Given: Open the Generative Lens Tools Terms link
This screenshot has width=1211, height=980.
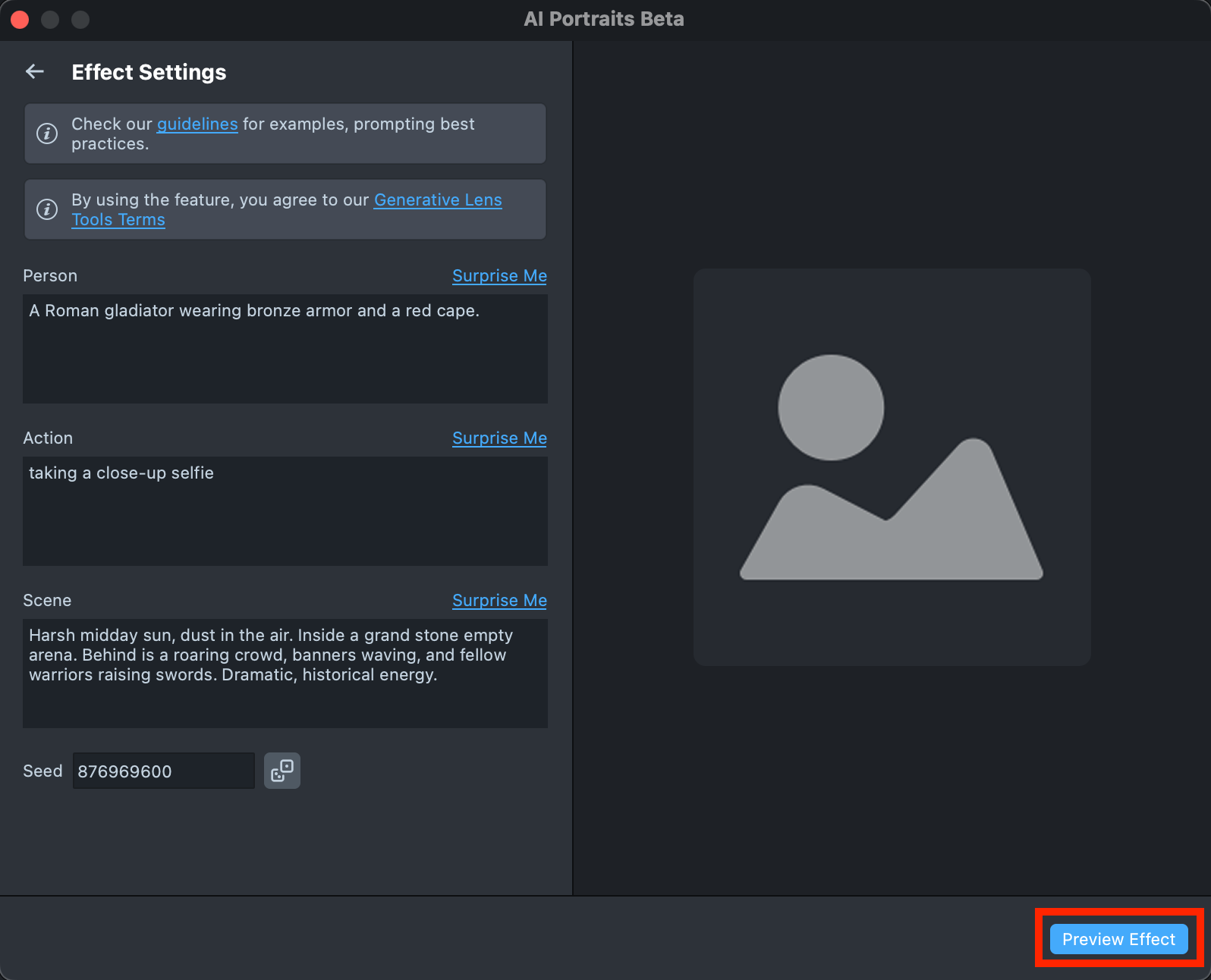Looking at the screenshot, I should tap(438, 200).
